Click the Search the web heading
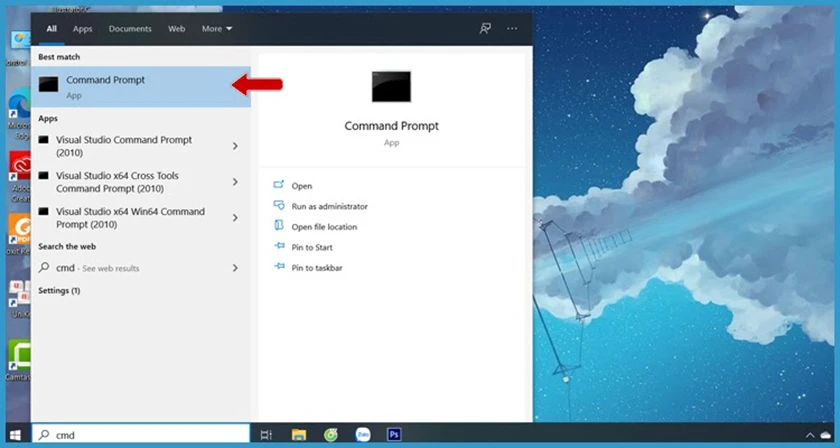Image resolution: width=840 pixels, height=448 pixels. coord(67,247)
